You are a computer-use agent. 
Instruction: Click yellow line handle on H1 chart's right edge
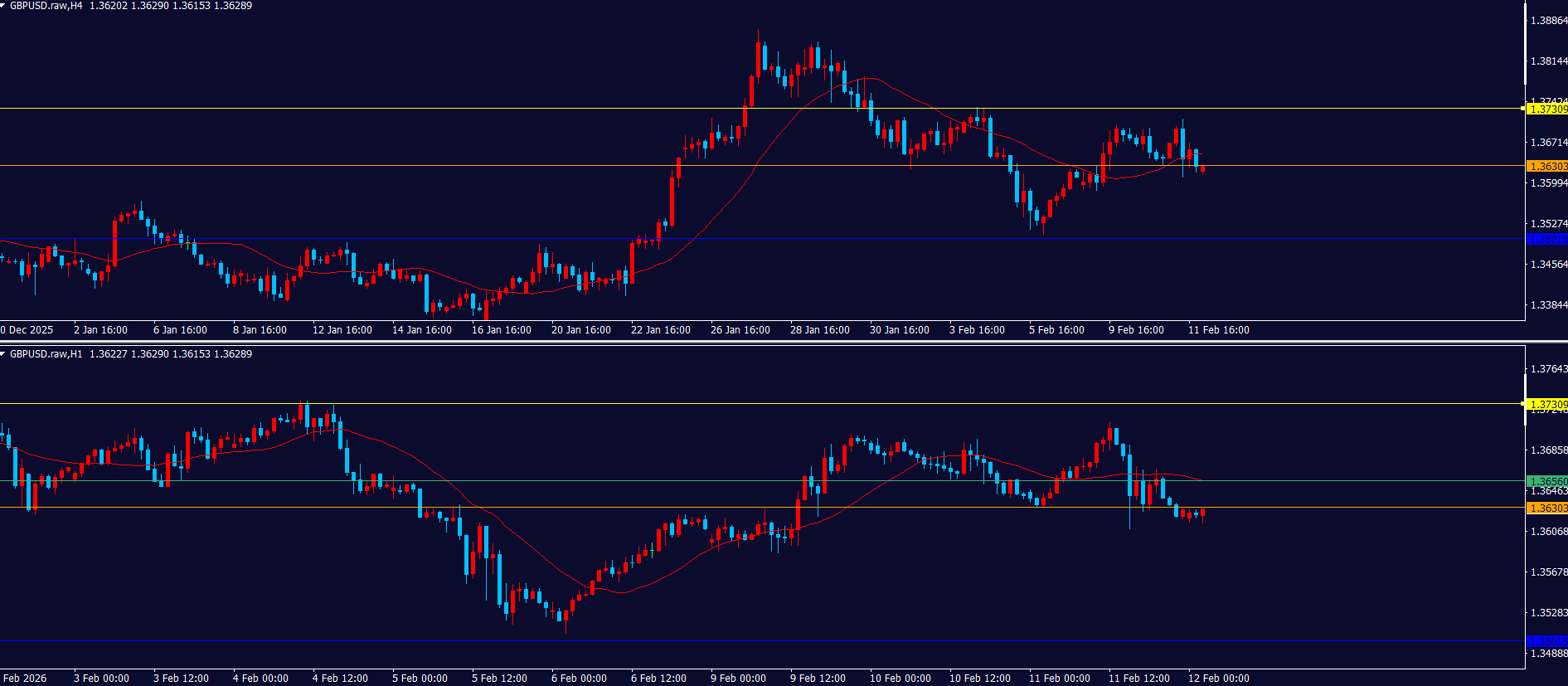pyautogui.click(x=1524, y=404)
